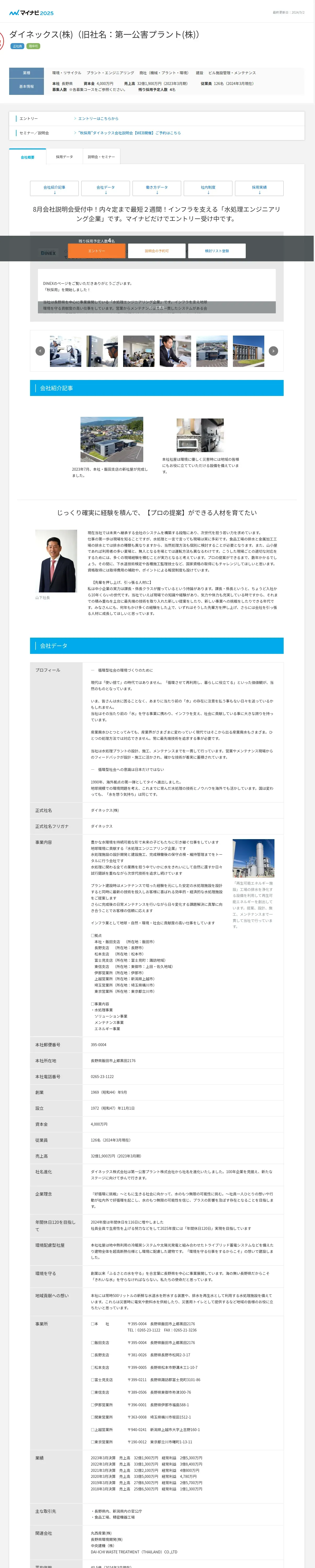This screenshot has width=315, height=1568.
Task: Click the 会社紹介記事 blue section header
Action: pos(157,388)
